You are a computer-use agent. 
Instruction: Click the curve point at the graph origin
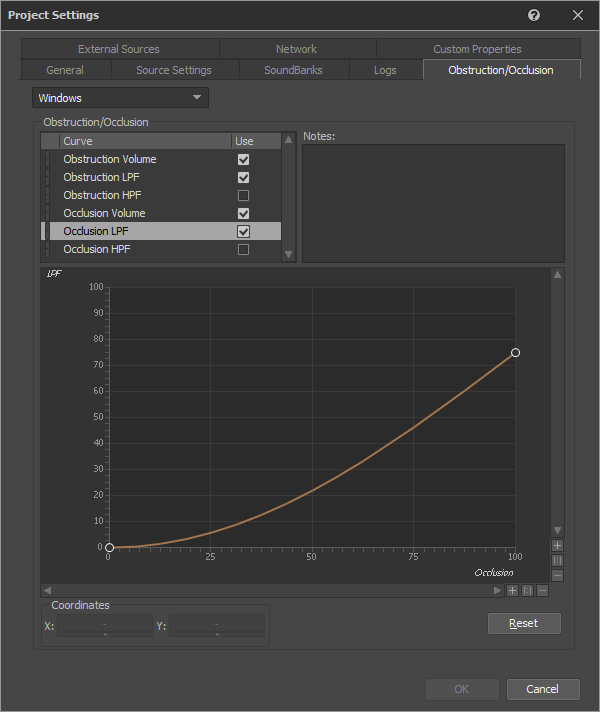pyautogui.click(x=109, y=547)
